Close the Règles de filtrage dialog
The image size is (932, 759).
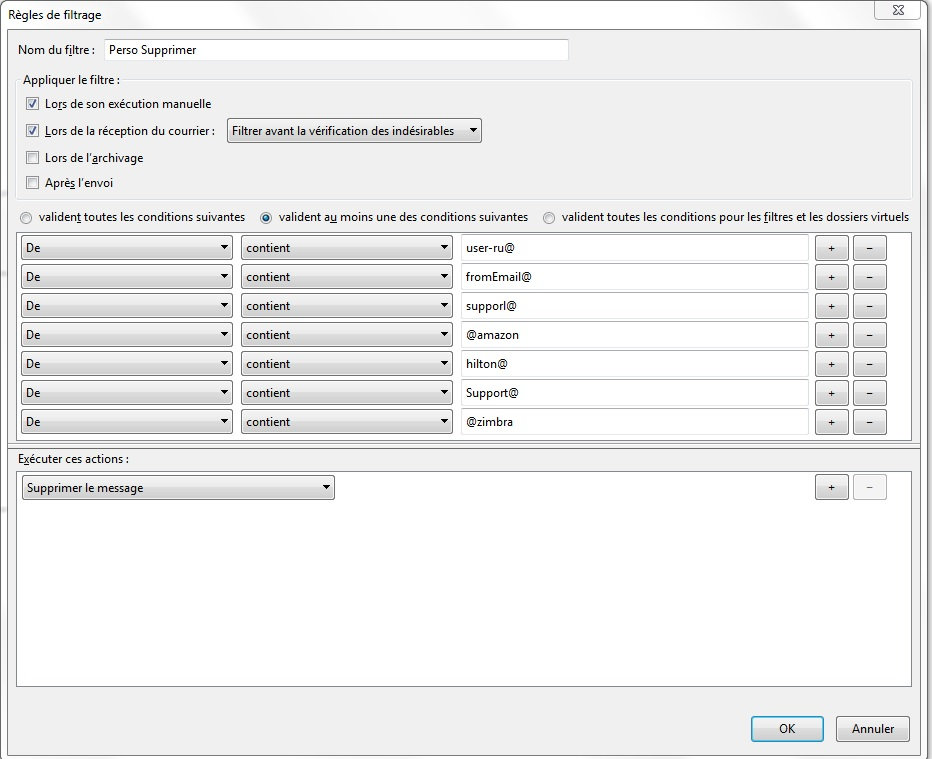(x=897, y=10)
